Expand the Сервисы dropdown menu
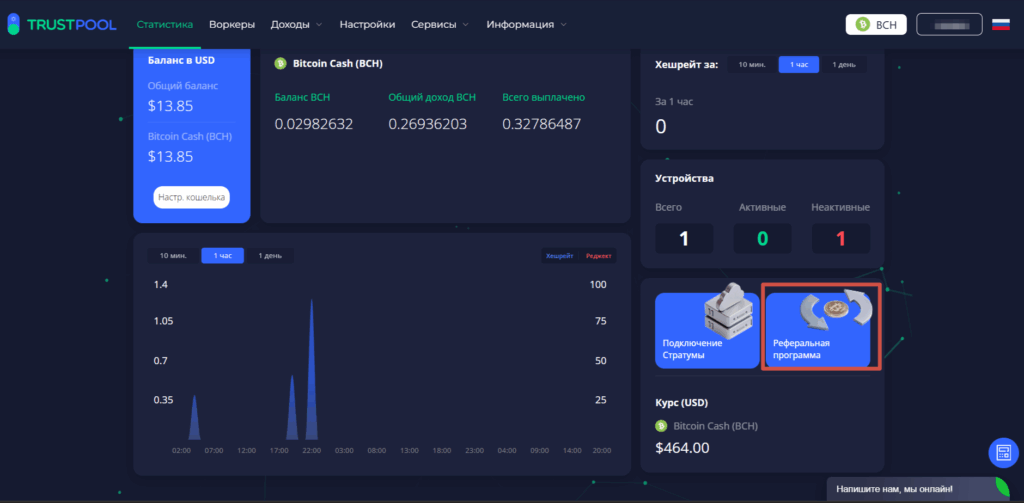Viewport: 1024px width, 503px height. click(x=440, y=24)
